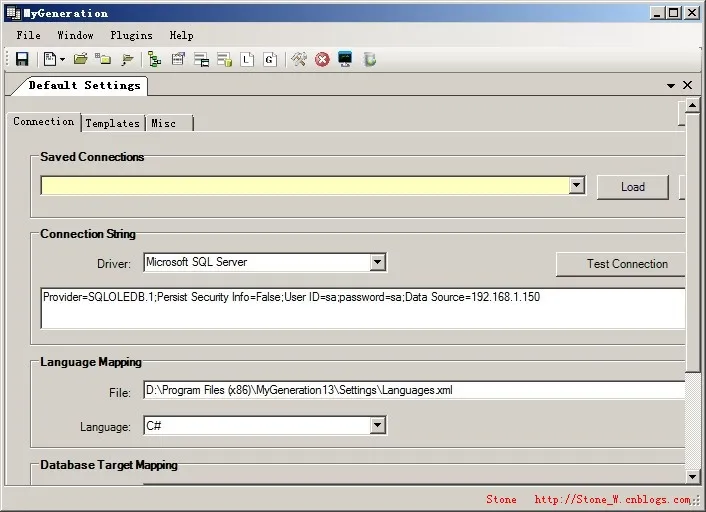706x512 pixels.
Task: Click the 'Language:' label
Action: (x=105, y=427)
